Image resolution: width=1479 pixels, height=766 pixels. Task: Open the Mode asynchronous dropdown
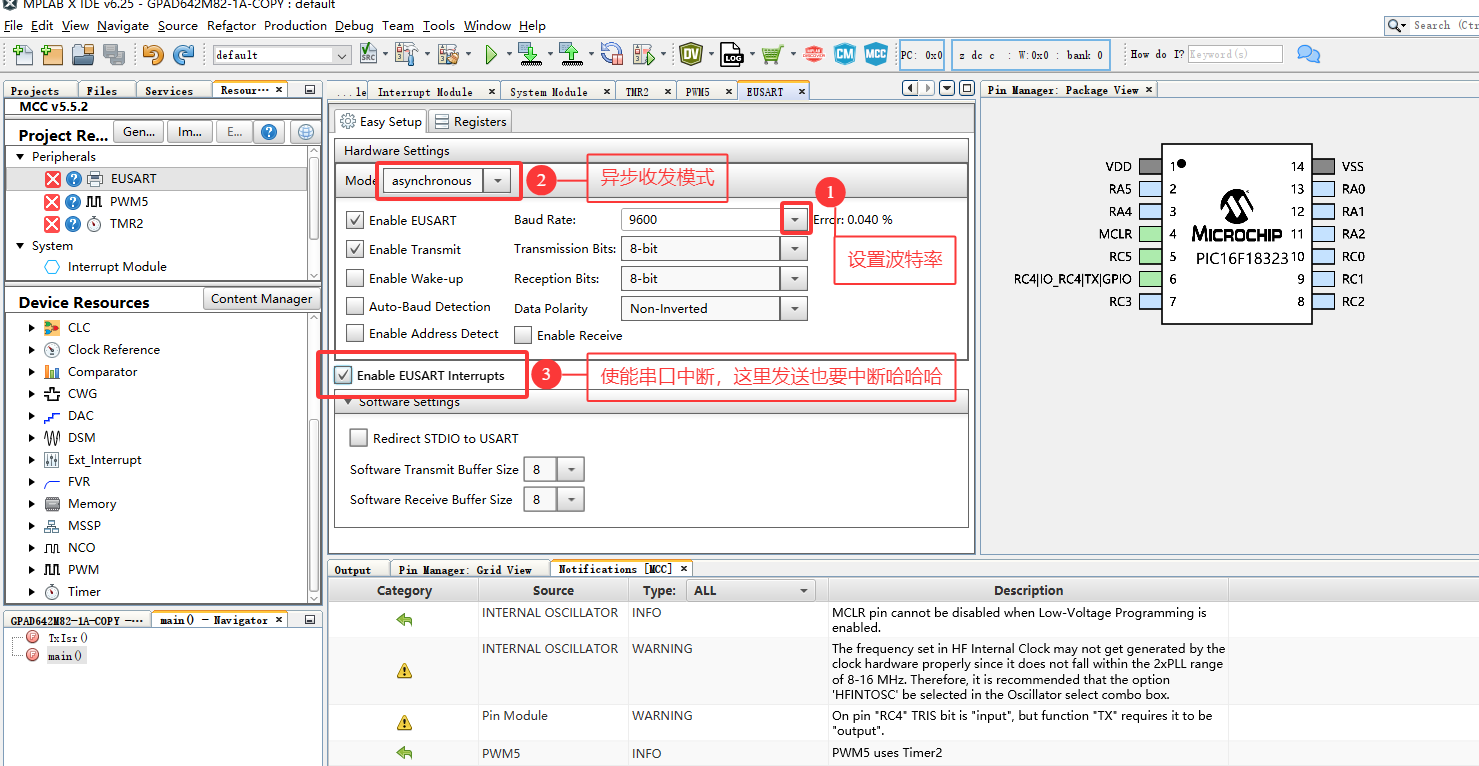tap(497, 180)
